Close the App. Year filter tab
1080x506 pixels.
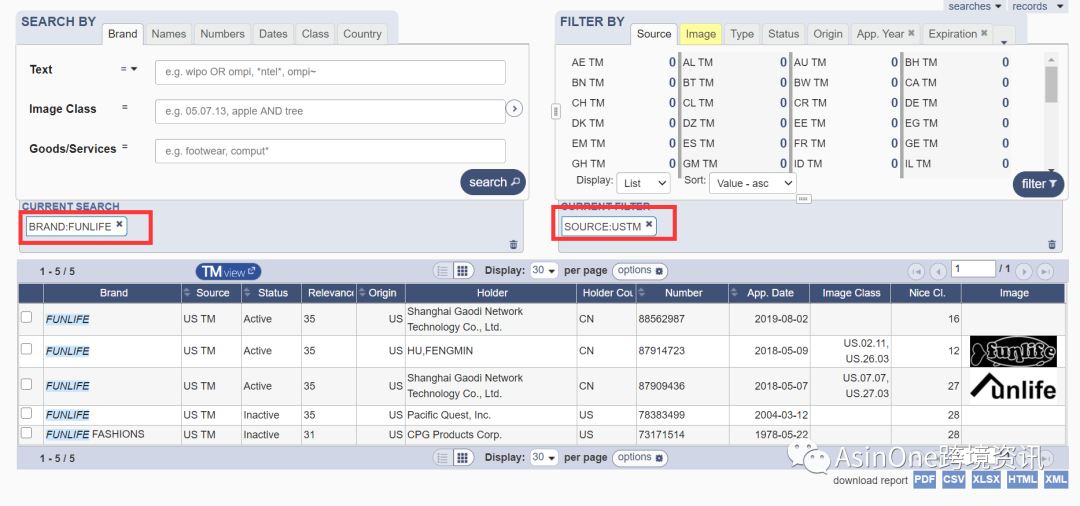click(911, 33)
